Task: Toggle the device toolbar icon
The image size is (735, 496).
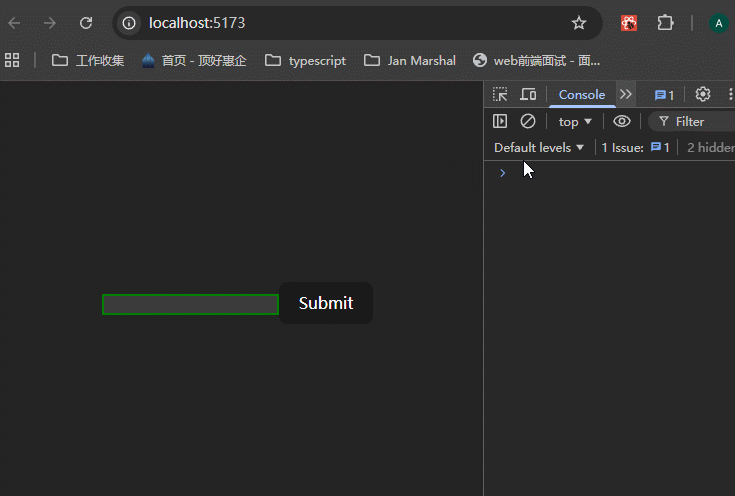Action: (x=528, y=94)
